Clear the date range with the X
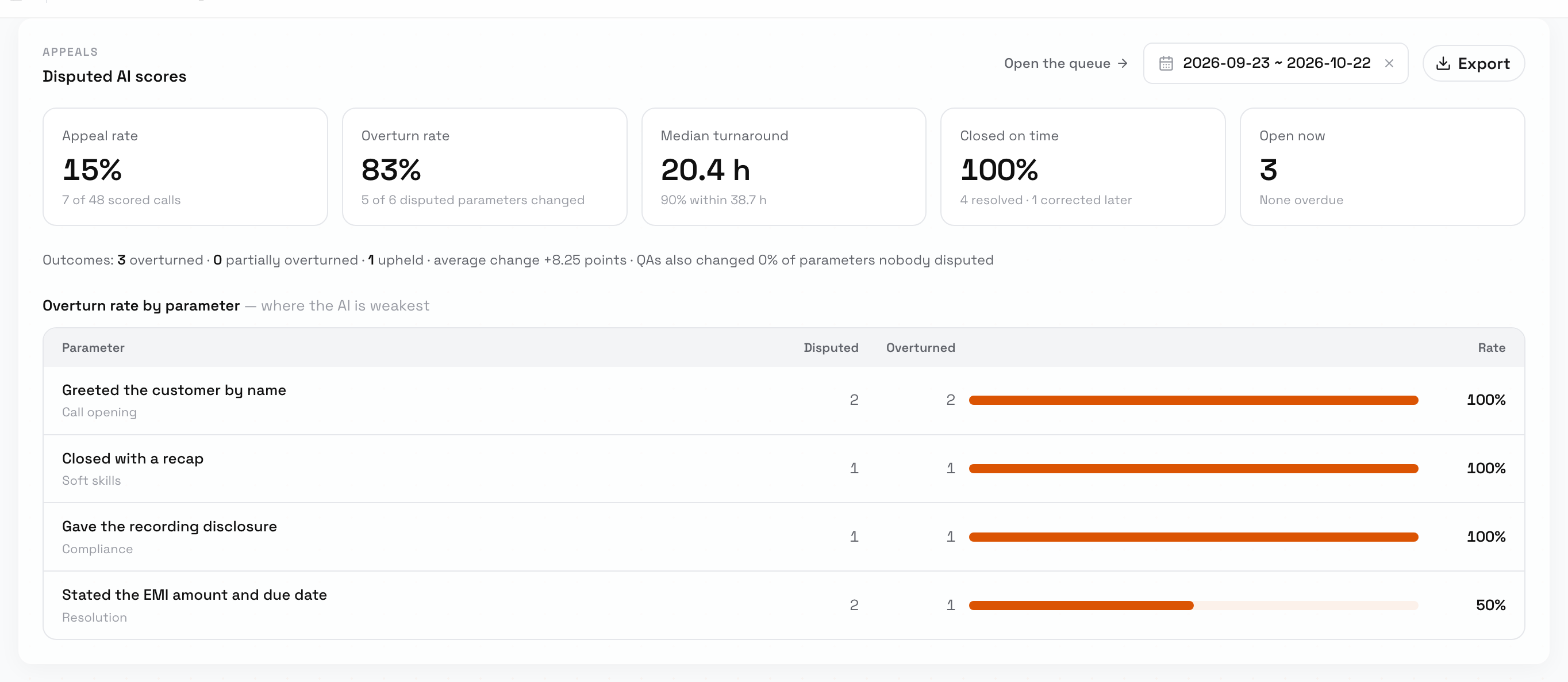 1389,63
